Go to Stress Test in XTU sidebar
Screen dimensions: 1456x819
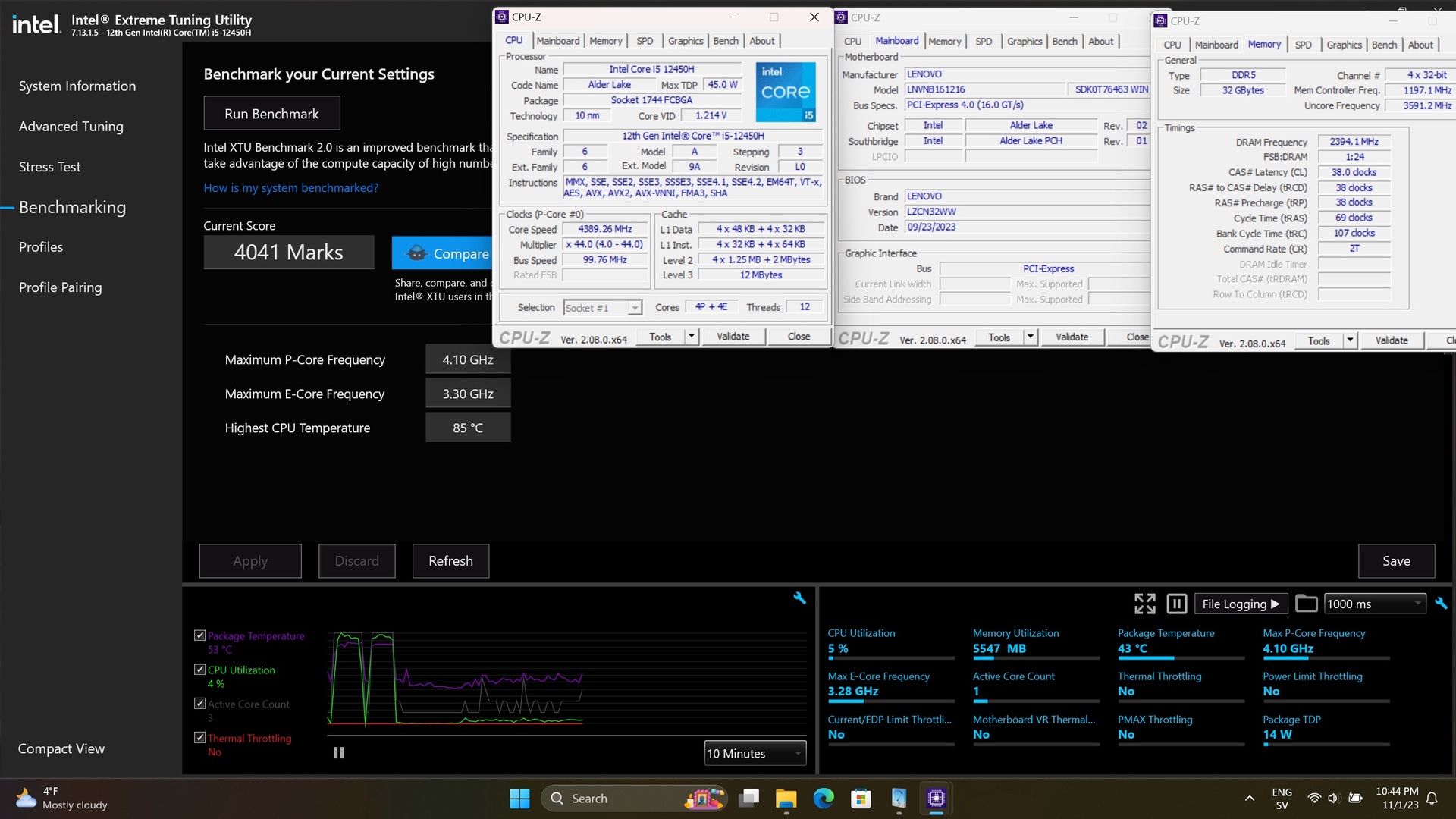point(49,167)
